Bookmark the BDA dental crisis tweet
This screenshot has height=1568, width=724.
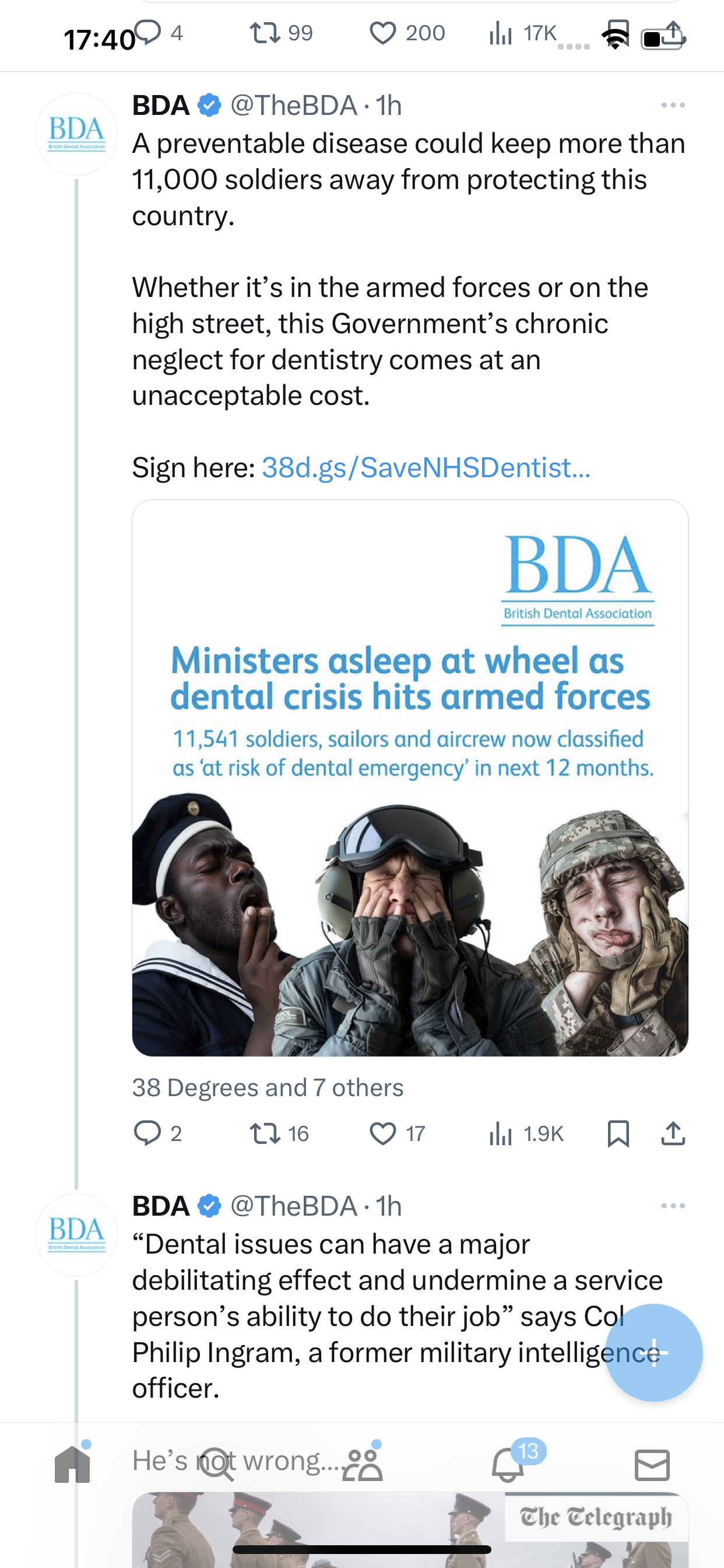[618, 1133]
